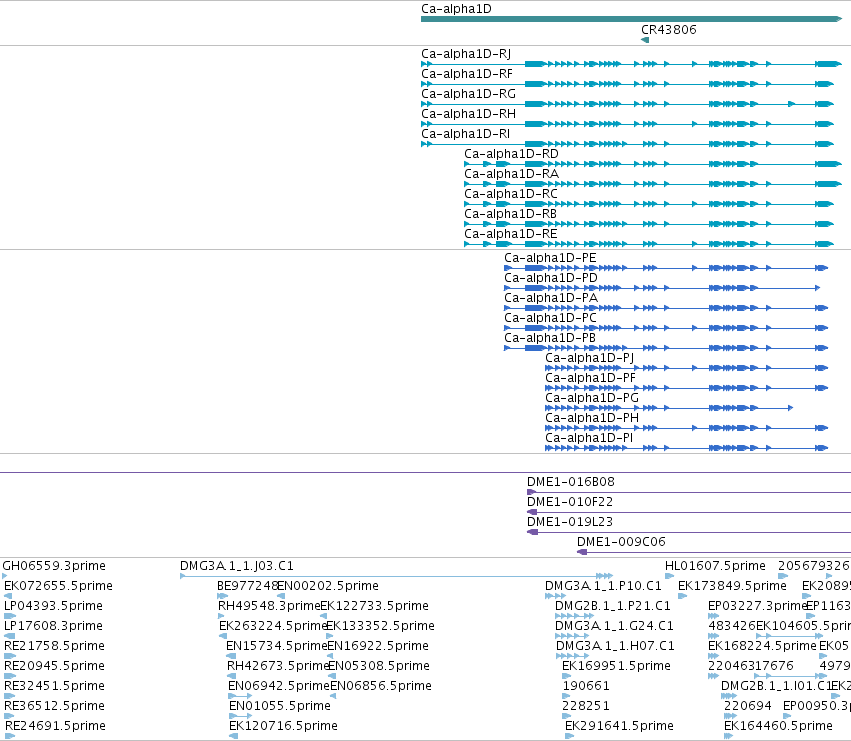The height and width of the screenshot is (741, 851).
Task: Click the DME1-019L23 label
Action: pos(569,522)
